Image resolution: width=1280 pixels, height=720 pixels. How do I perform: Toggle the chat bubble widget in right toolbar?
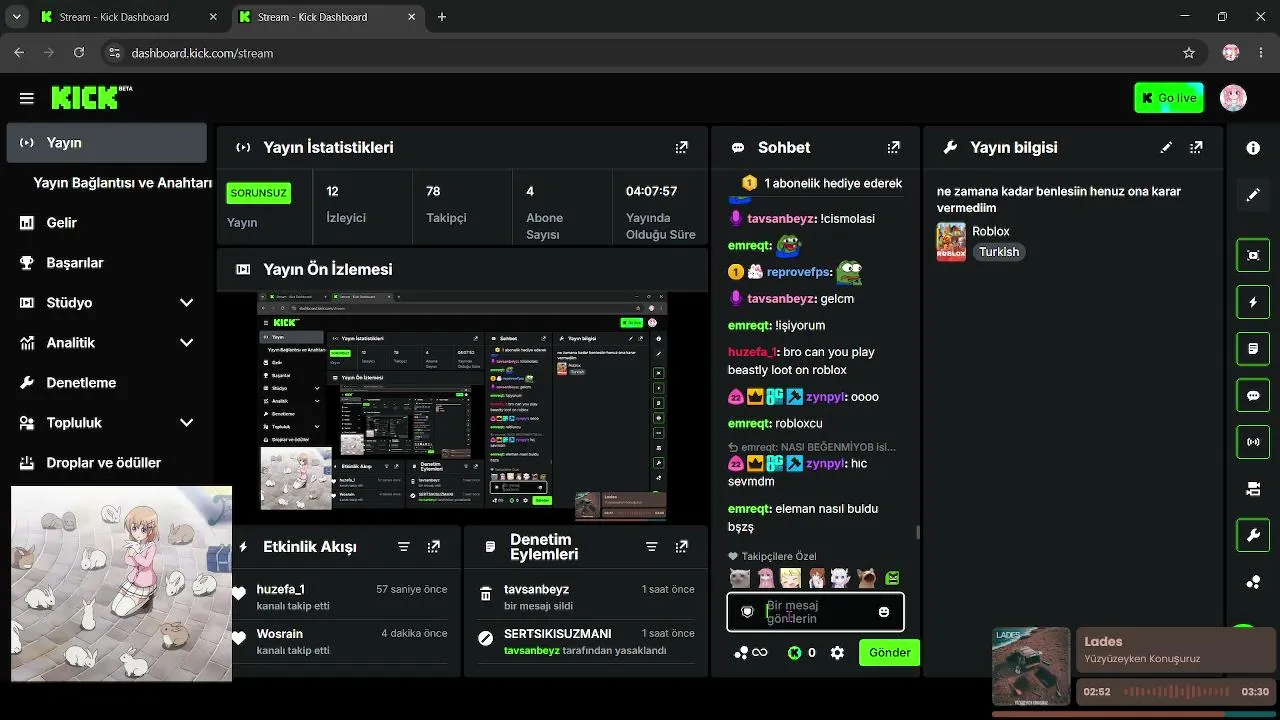pyautogui.click(x=1253, y=395)
